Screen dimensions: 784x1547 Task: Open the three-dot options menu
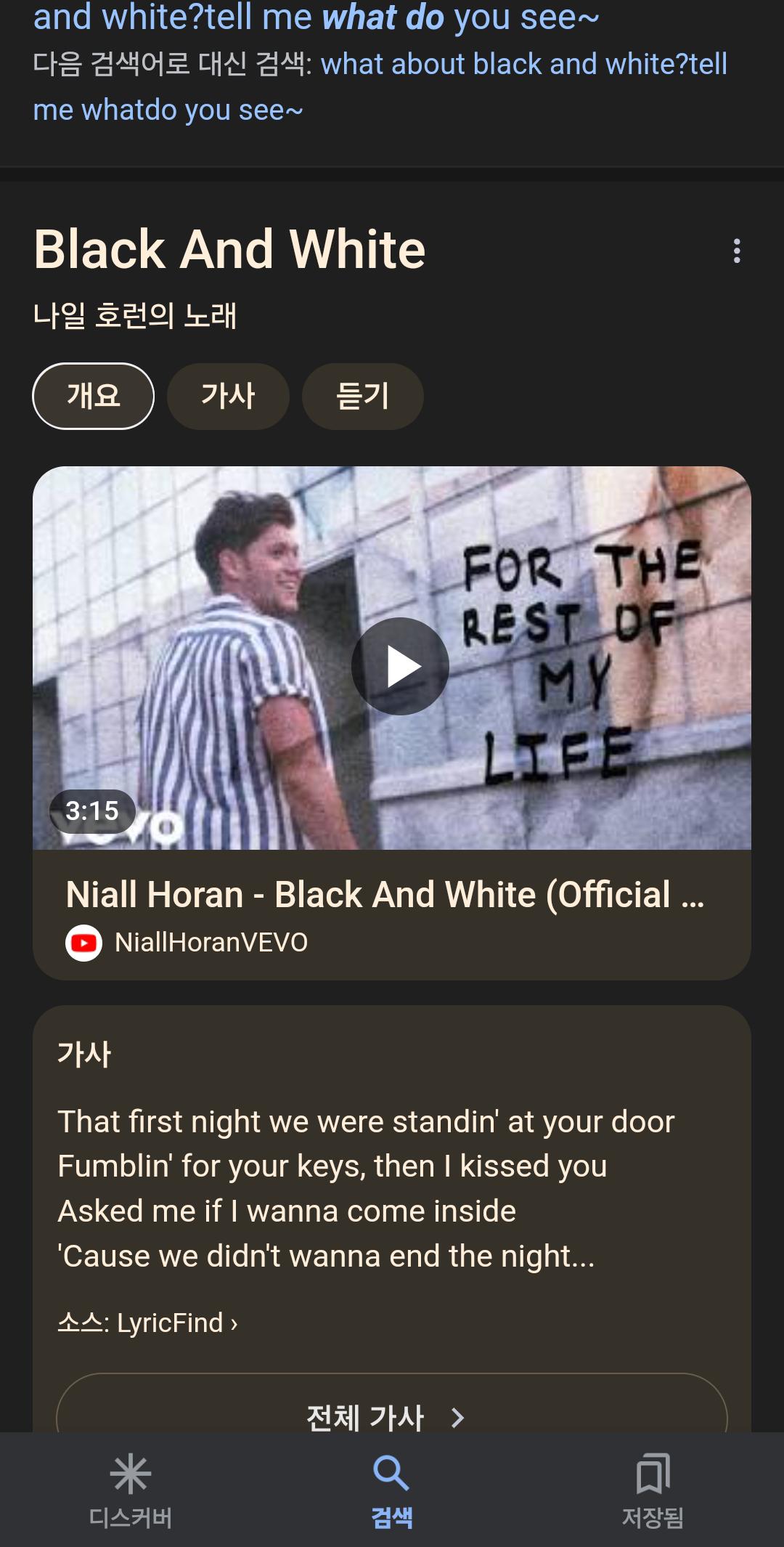(x=737, y=251)
